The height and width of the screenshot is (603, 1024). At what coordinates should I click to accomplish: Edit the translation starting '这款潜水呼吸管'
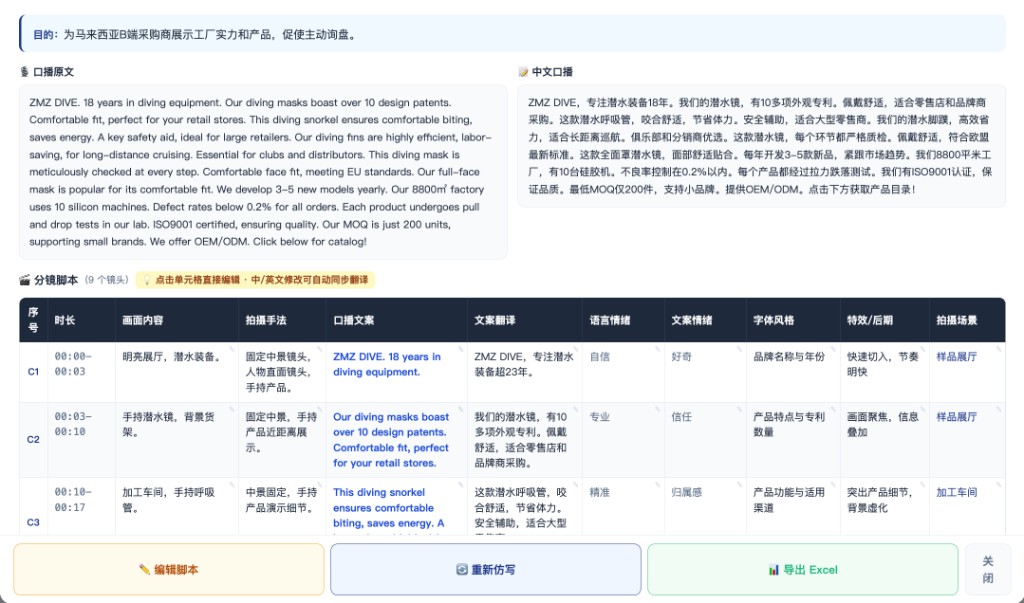click(524, 507)
